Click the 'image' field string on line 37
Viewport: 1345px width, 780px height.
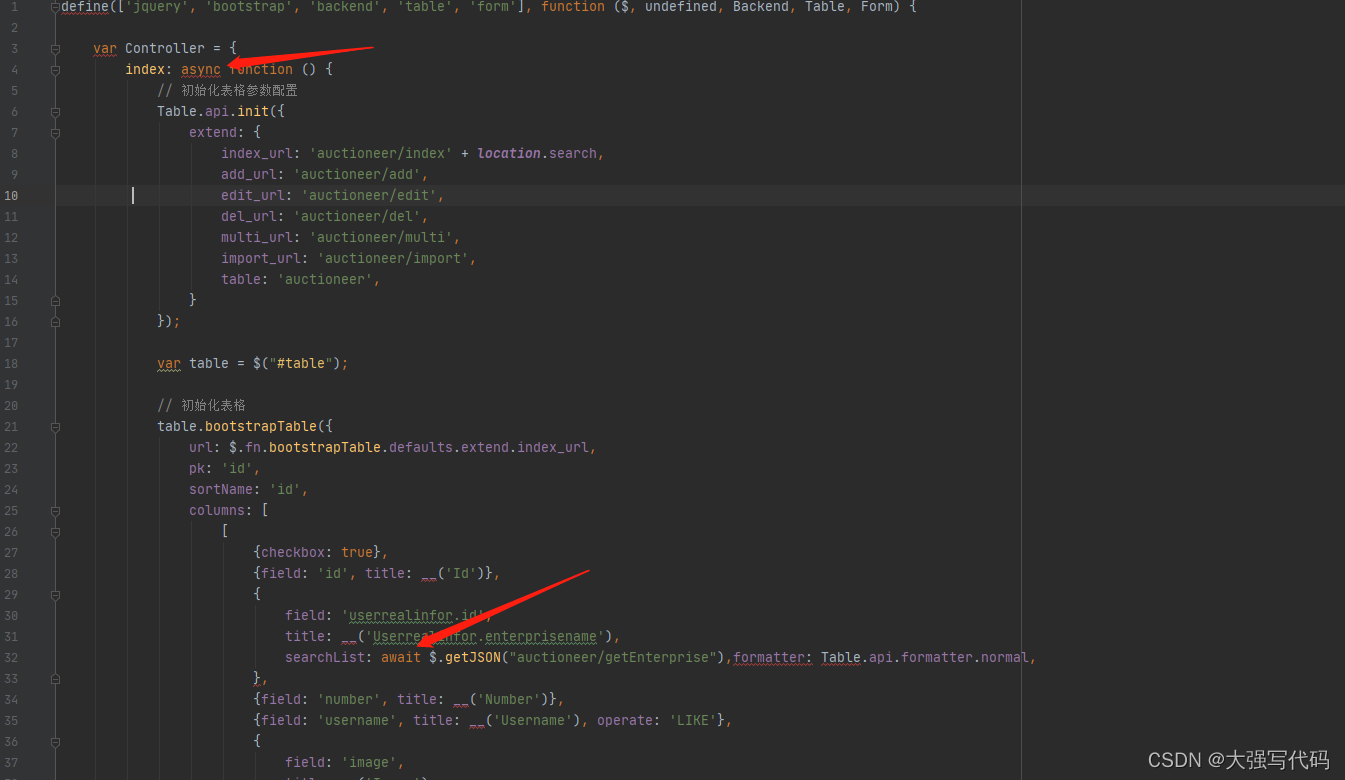tap(369, 762)
